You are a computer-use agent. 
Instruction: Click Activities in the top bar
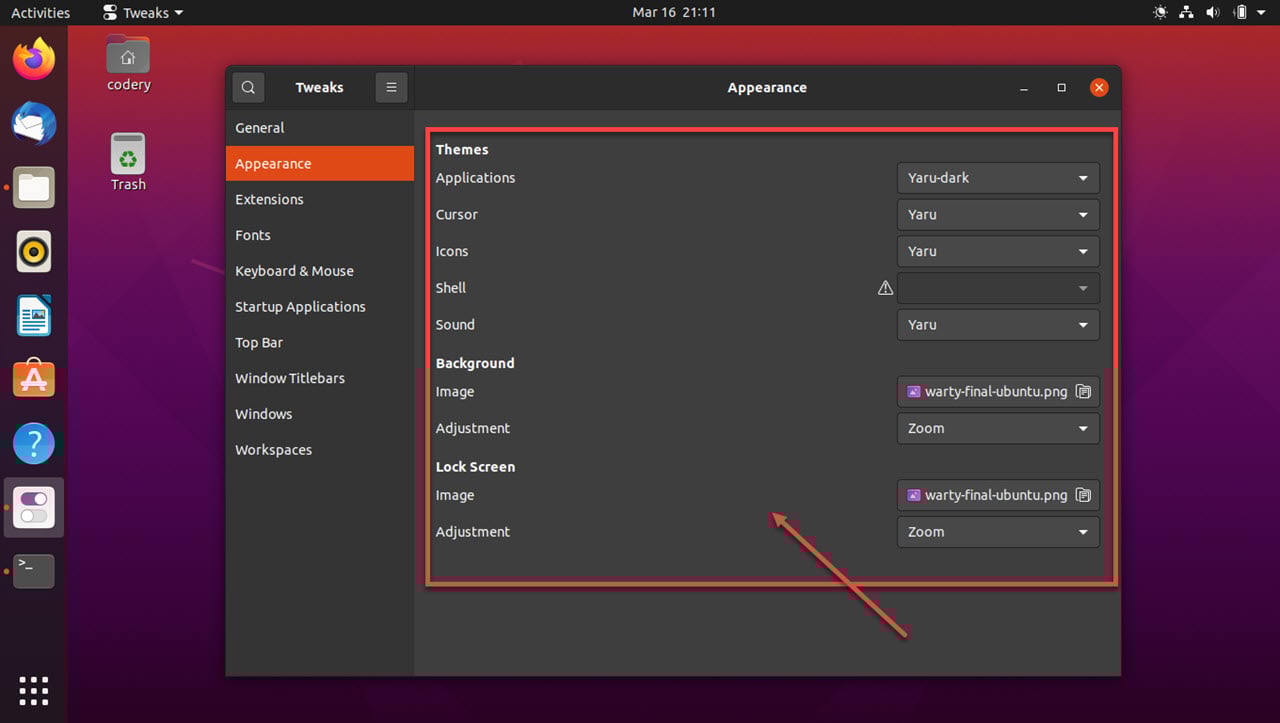click(x=40, y=13)
